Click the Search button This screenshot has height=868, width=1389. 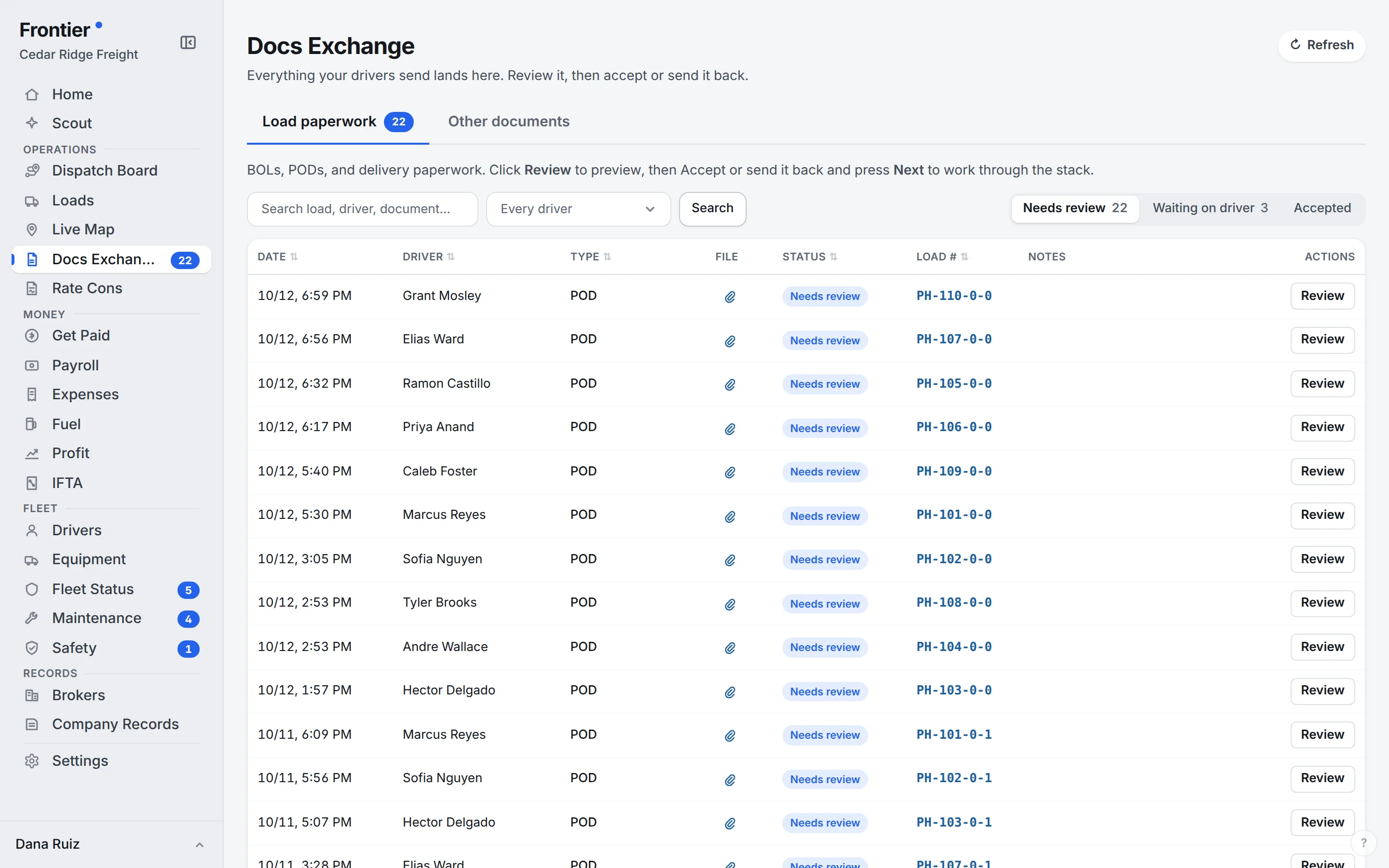tap(712, 208)
